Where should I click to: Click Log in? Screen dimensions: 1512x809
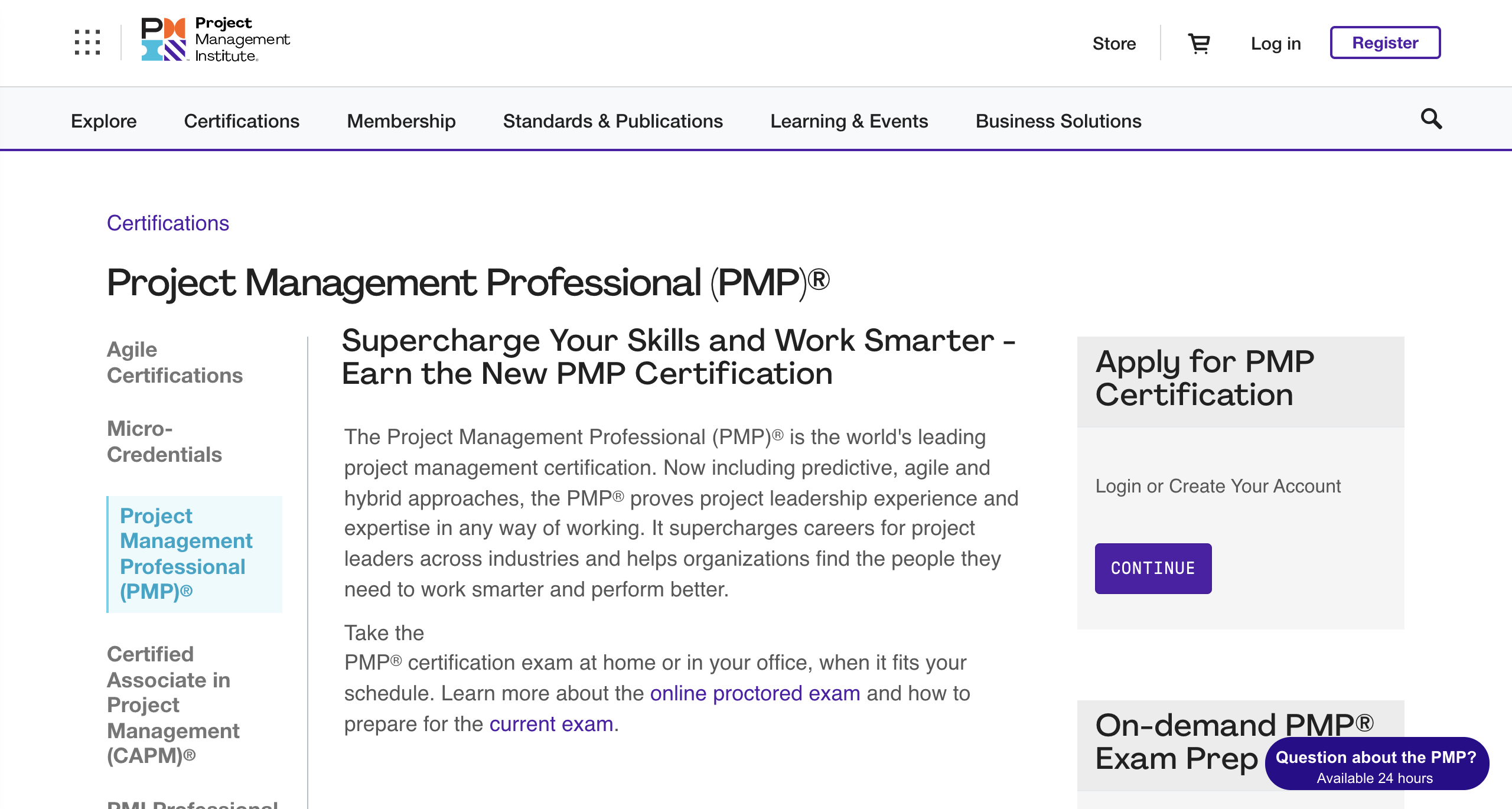[1276, 43]
